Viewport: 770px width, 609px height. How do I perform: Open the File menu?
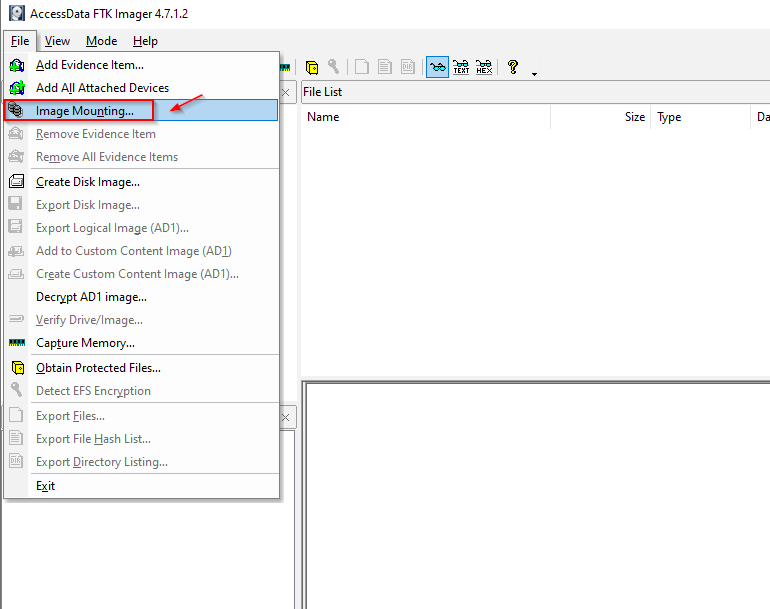click(20, 41)
